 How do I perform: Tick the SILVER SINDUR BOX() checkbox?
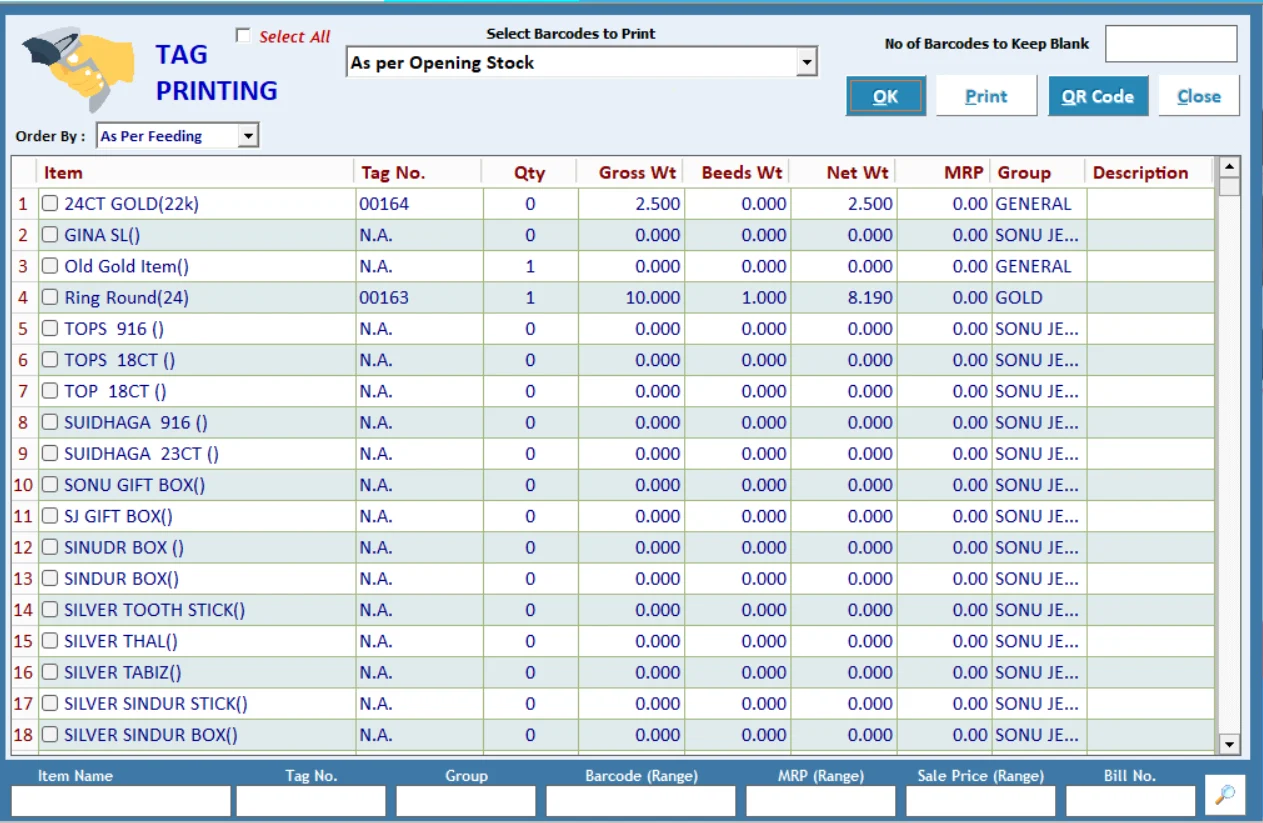[50, 735]
